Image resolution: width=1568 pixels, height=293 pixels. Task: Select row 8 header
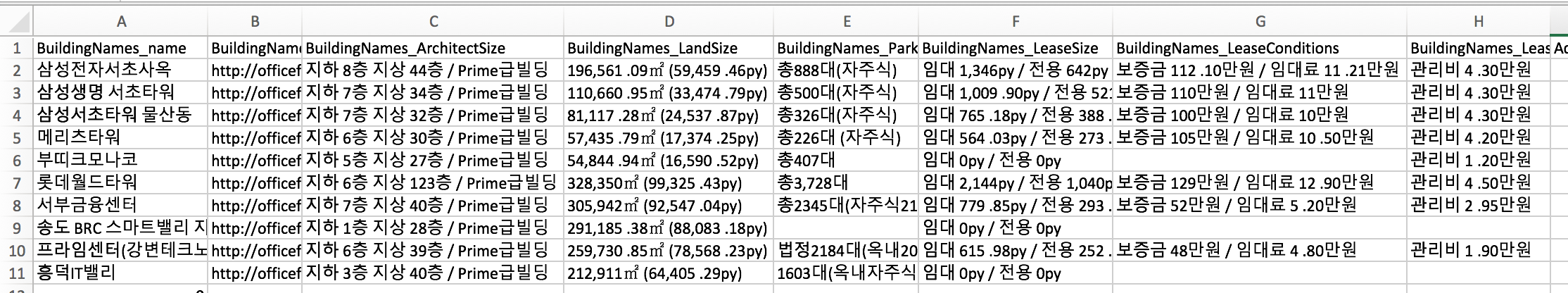(16, 206)
